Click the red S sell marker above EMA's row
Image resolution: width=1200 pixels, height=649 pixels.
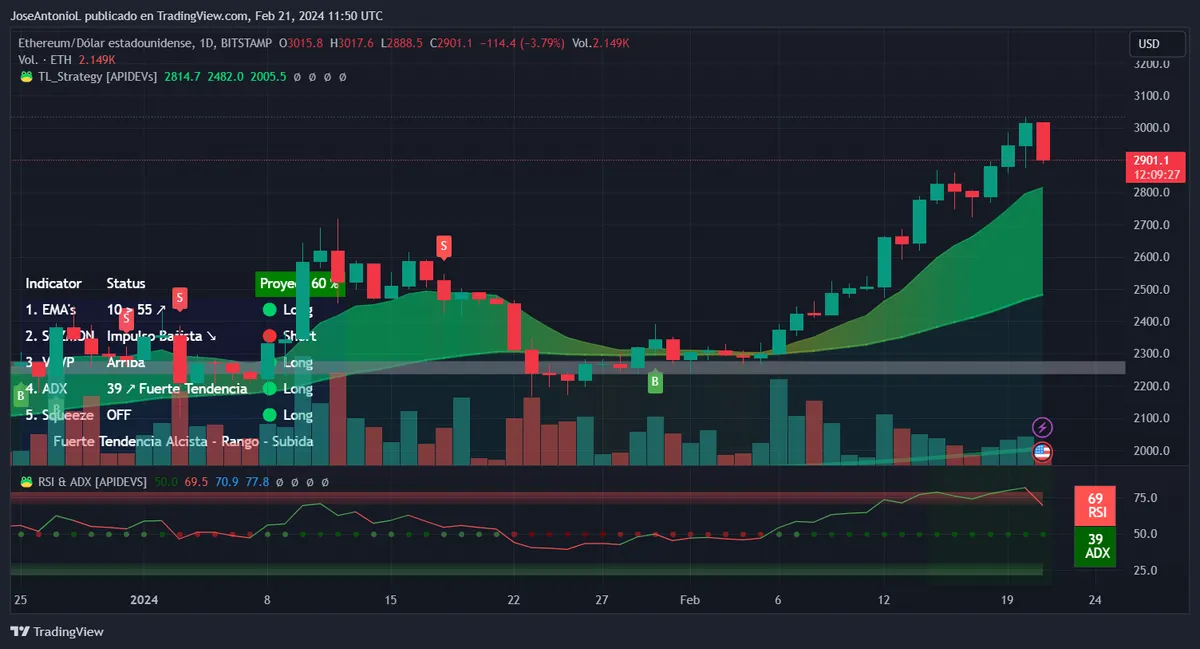pyautogui.click(x=179, y=297)
